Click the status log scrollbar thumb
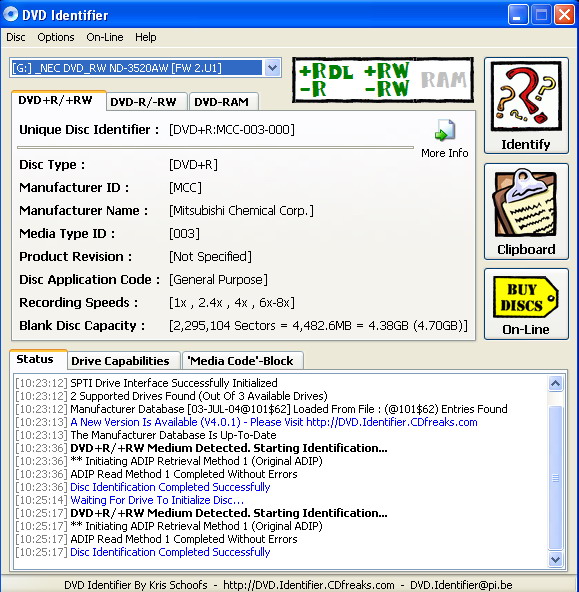Viewport: 579px width, 592px height. 556,478
